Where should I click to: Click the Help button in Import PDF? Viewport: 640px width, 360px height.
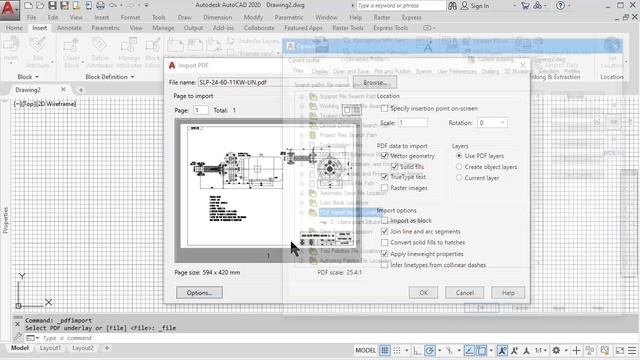click(508, 293)
